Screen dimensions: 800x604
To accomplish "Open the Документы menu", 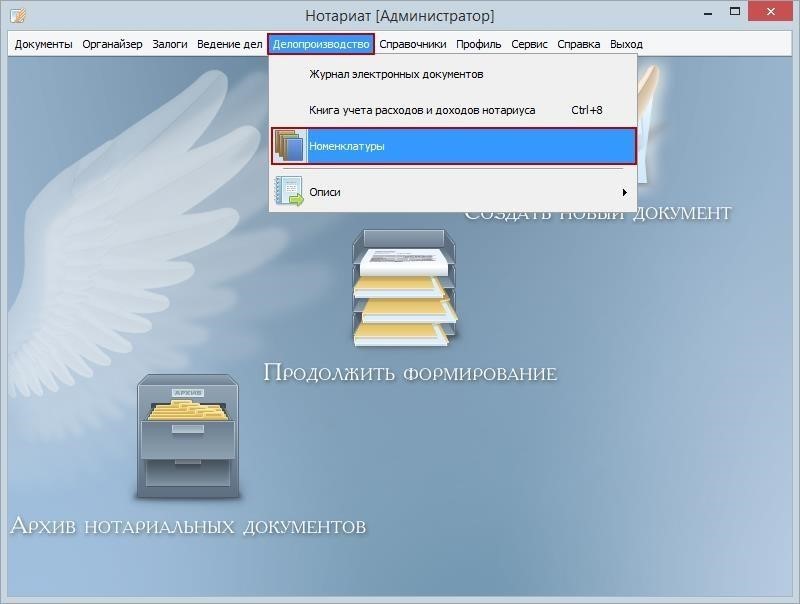I will pyautogui.click(x=43, y=44).
